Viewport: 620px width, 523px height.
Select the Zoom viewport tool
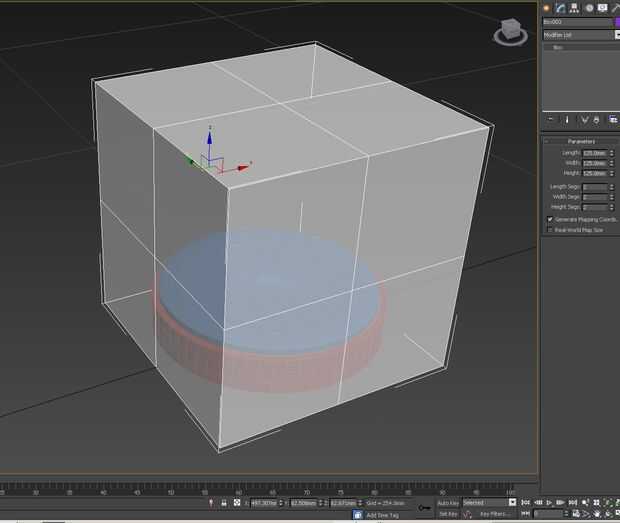point(586,502)
